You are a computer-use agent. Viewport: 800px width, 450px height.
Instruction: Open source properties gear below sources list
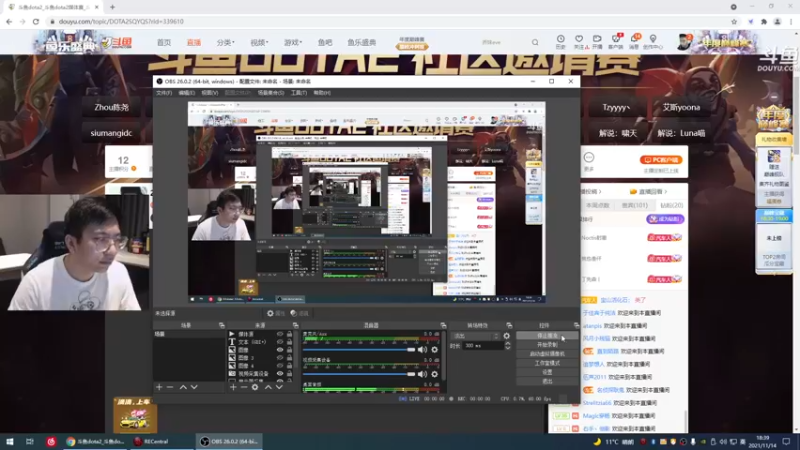coord(255,387)
